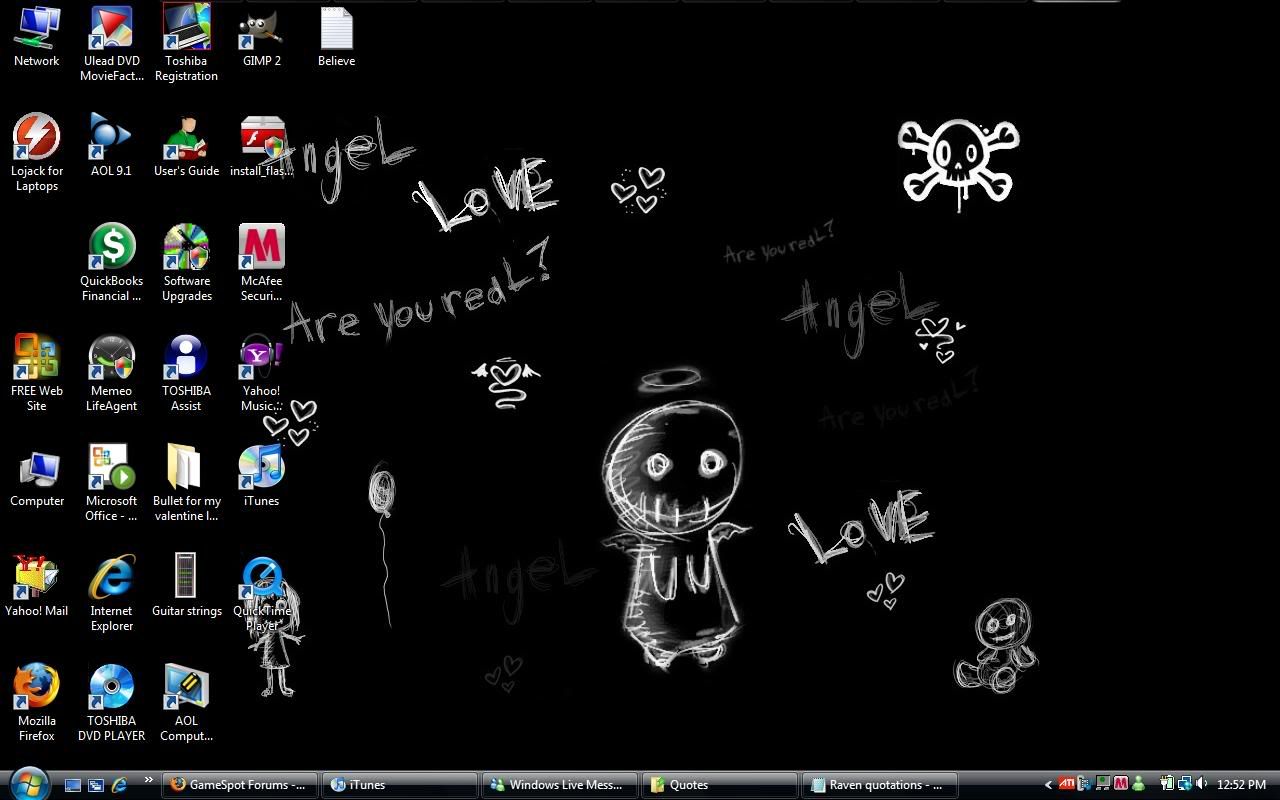This screenshot has height=800, width=1280.
Task: Open the volume speaker tray icon
Action: (1202, 784)
